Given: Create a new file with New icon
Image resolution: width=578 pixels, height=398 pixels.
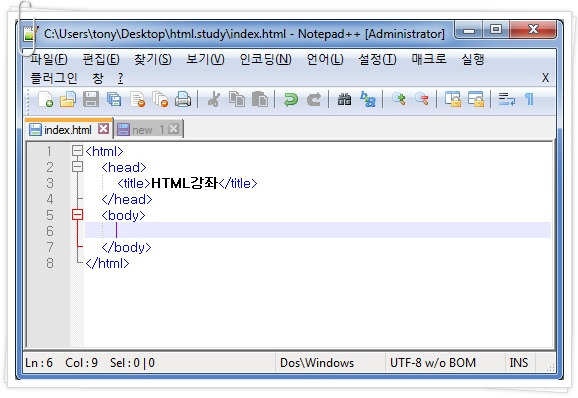Looking at the screenshot, I should tap(45, 99).
